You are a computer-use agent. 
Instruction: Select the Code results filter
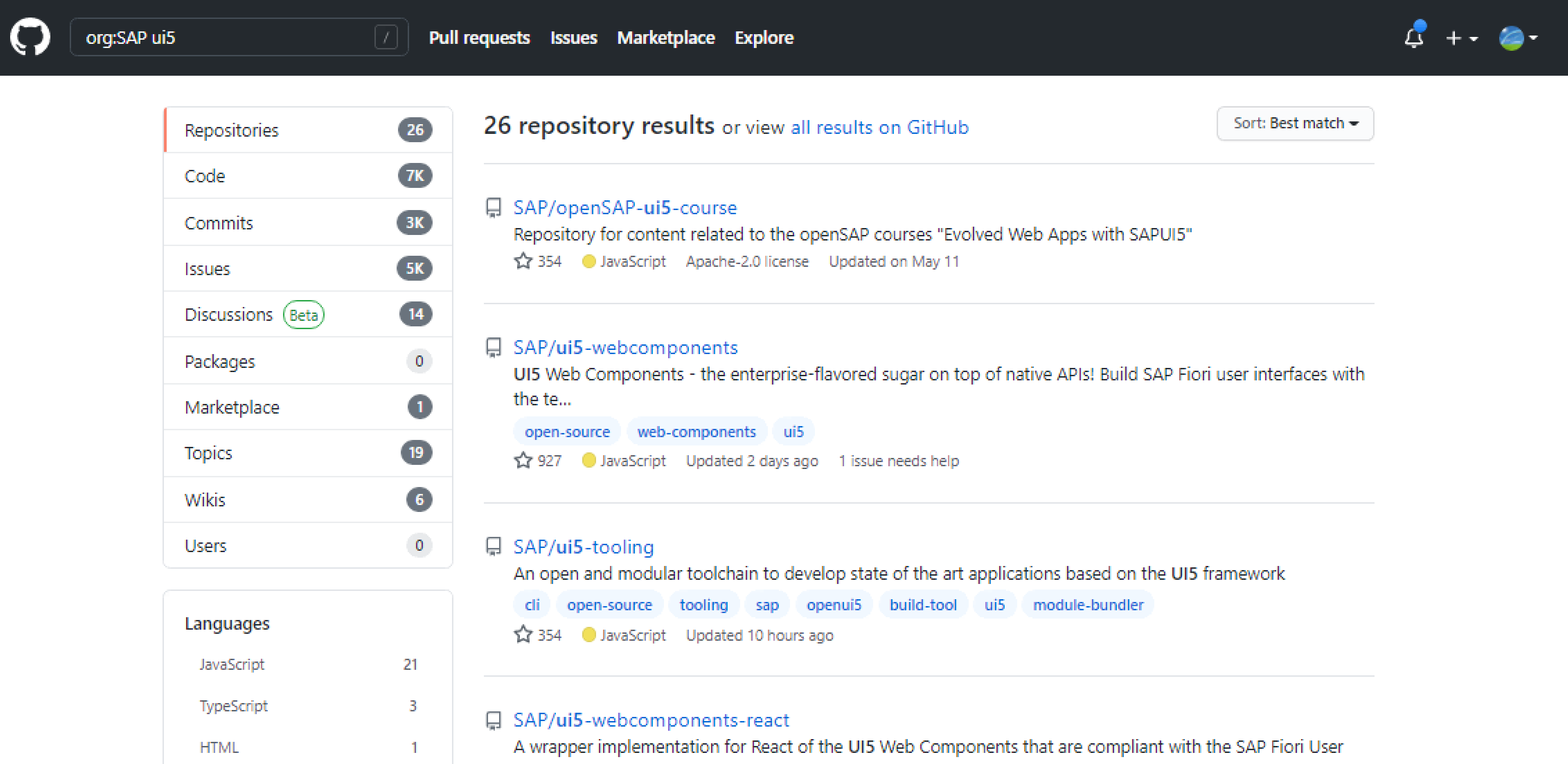tap(308, 176)
